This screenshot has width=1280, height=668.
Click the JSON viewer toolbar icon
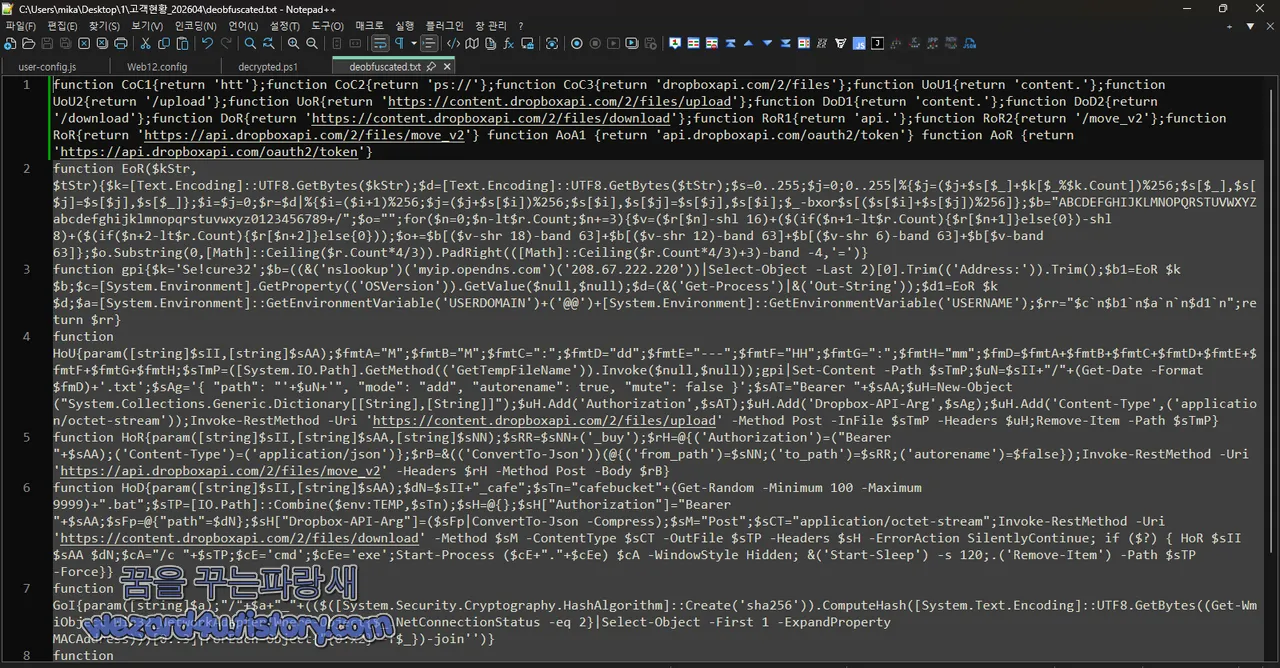click(969, 44)
